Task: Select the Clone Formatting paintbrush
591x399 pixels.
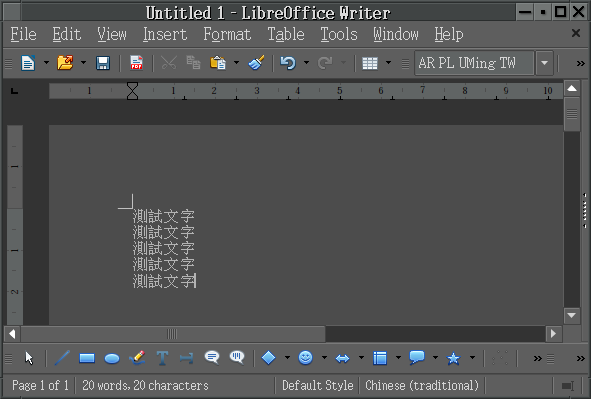Action: tap(256, 63)
